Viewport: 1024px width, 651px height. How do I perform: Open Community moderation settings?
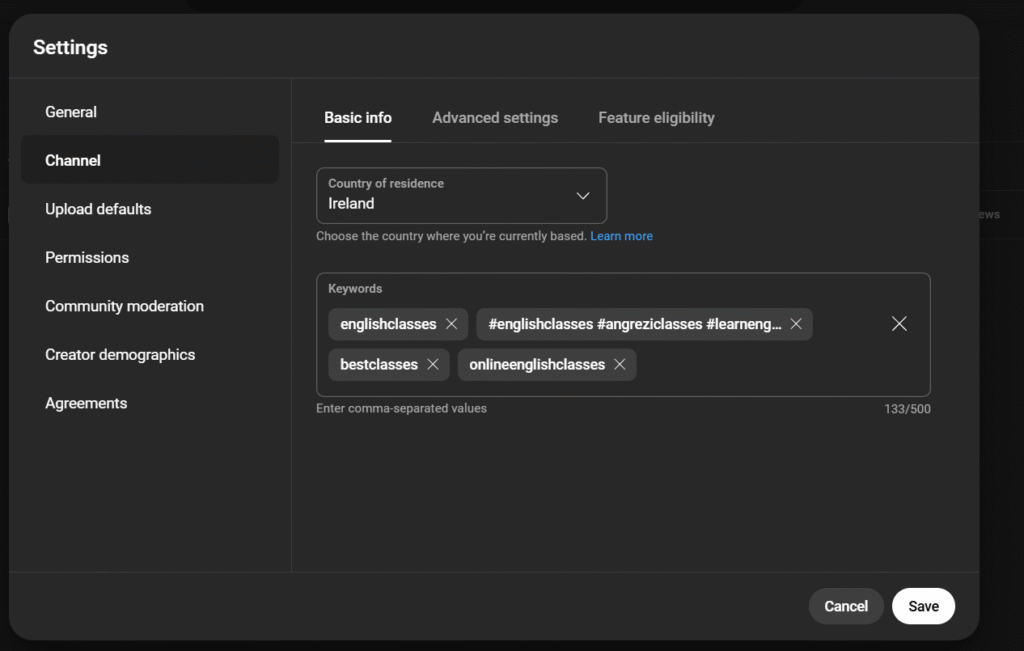[124, 306]
